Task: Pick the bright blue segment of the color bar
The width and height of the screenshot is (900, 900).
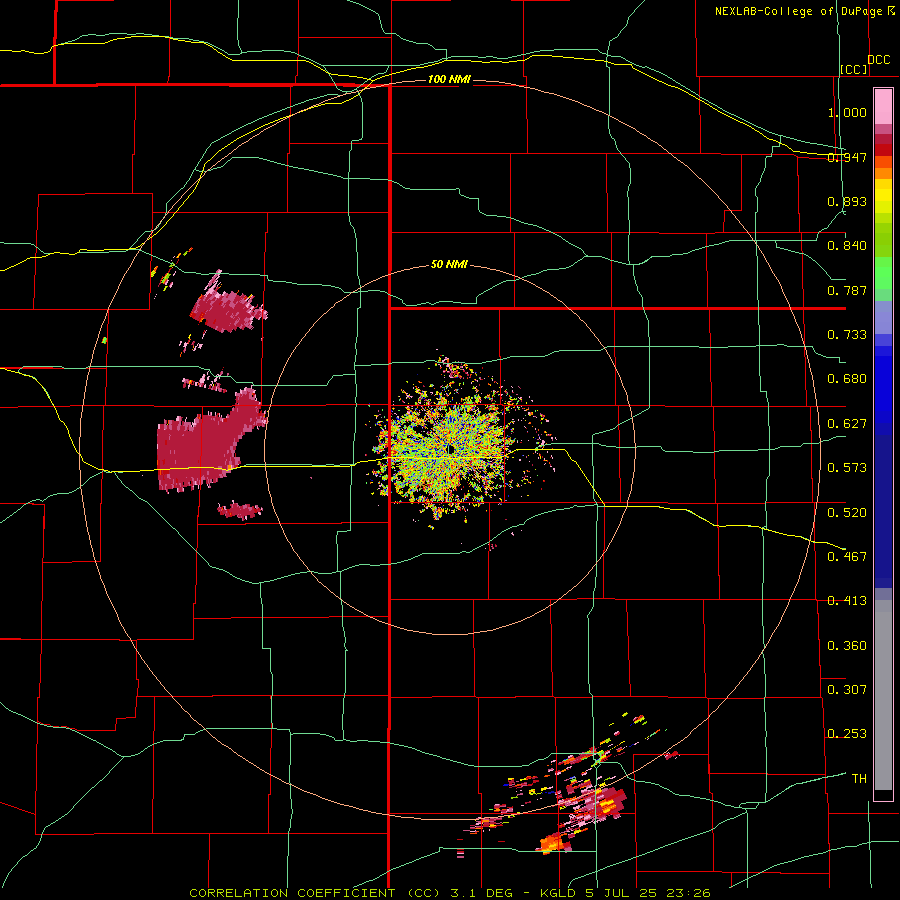Action: [883, 390]
